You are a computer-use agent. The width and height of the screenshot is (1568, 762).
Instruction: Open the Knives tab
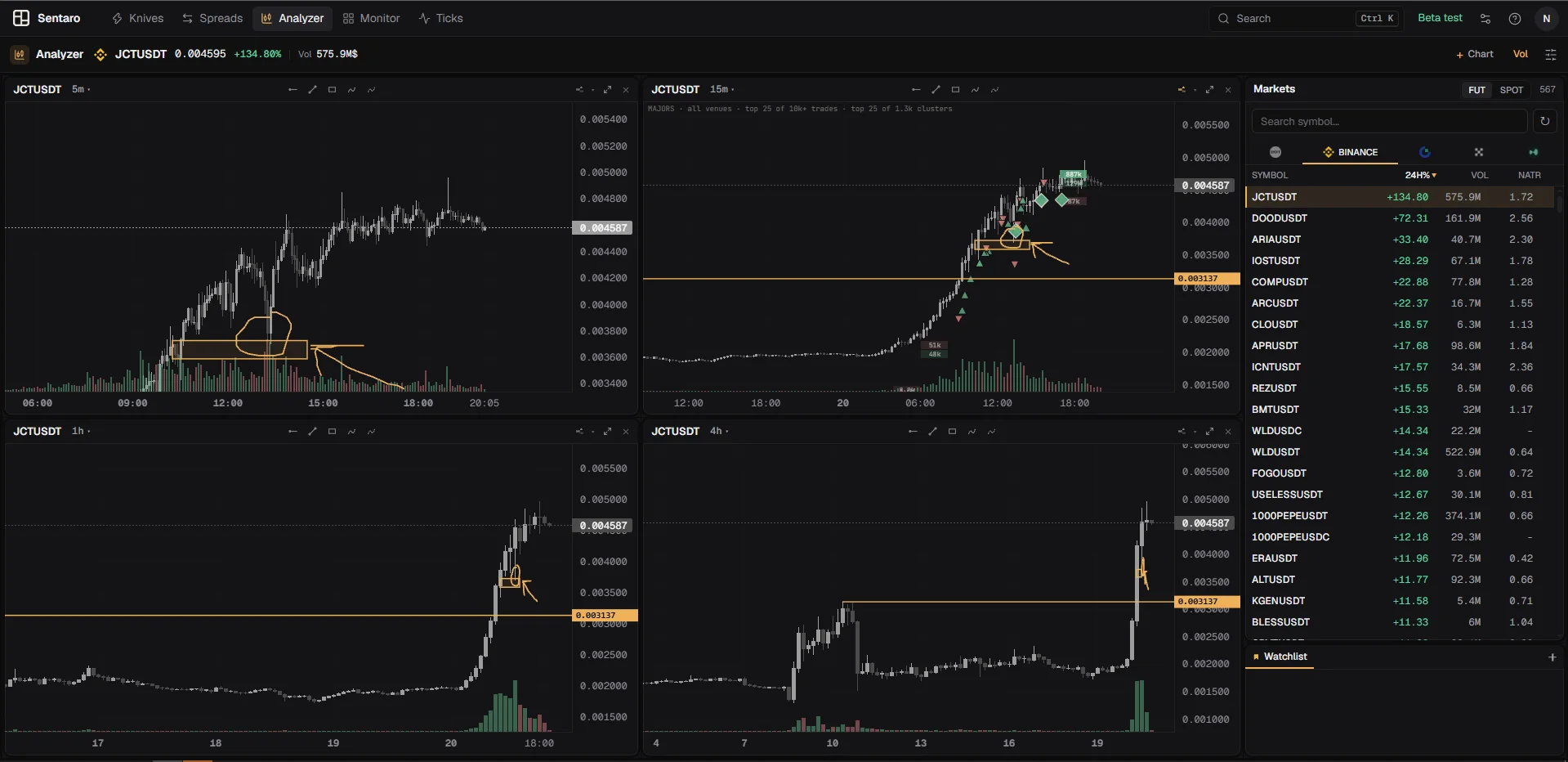[x=137, y=18]
